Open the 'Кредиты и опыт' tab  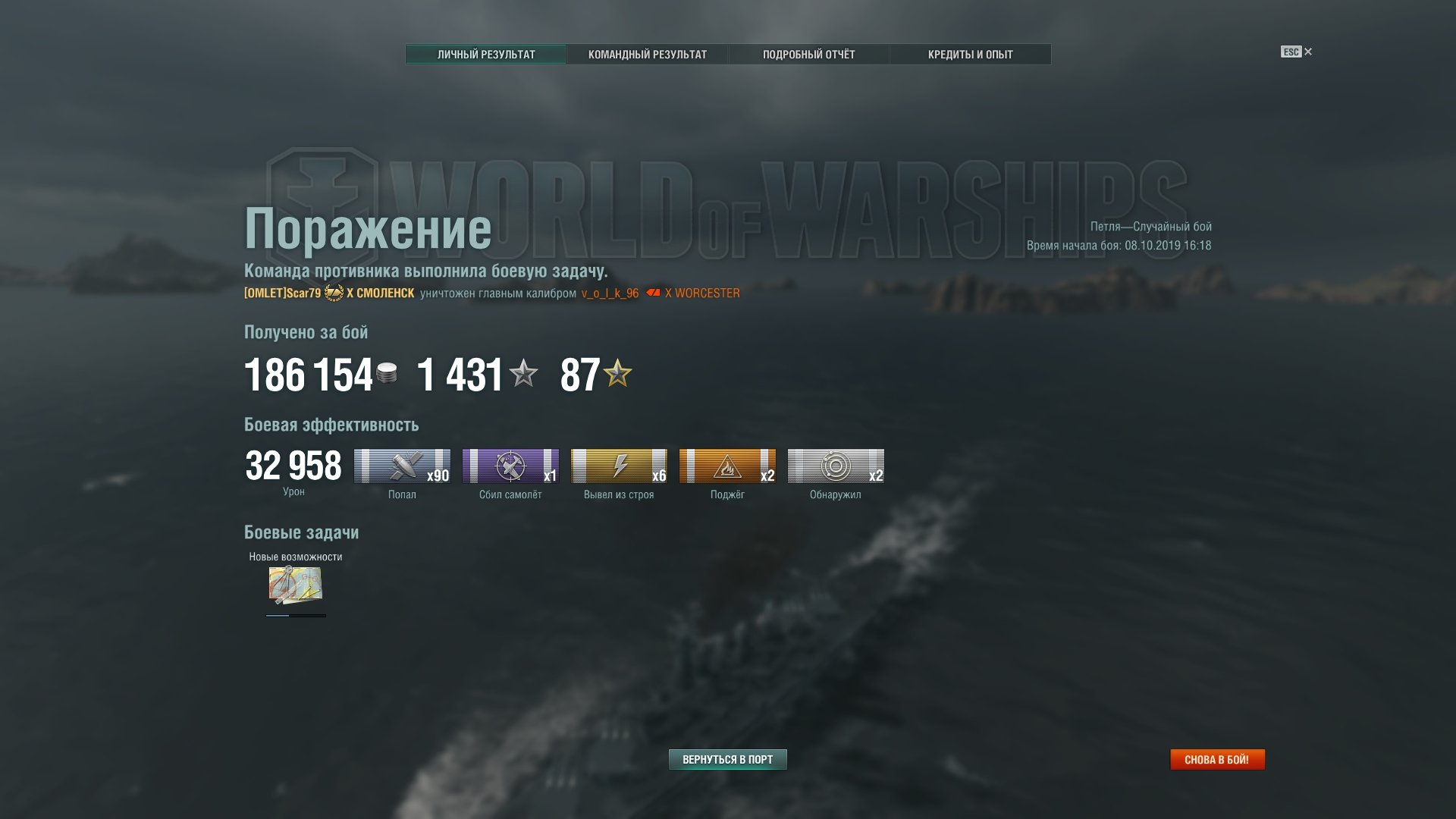pyautogui.click(x=970, y=55)
